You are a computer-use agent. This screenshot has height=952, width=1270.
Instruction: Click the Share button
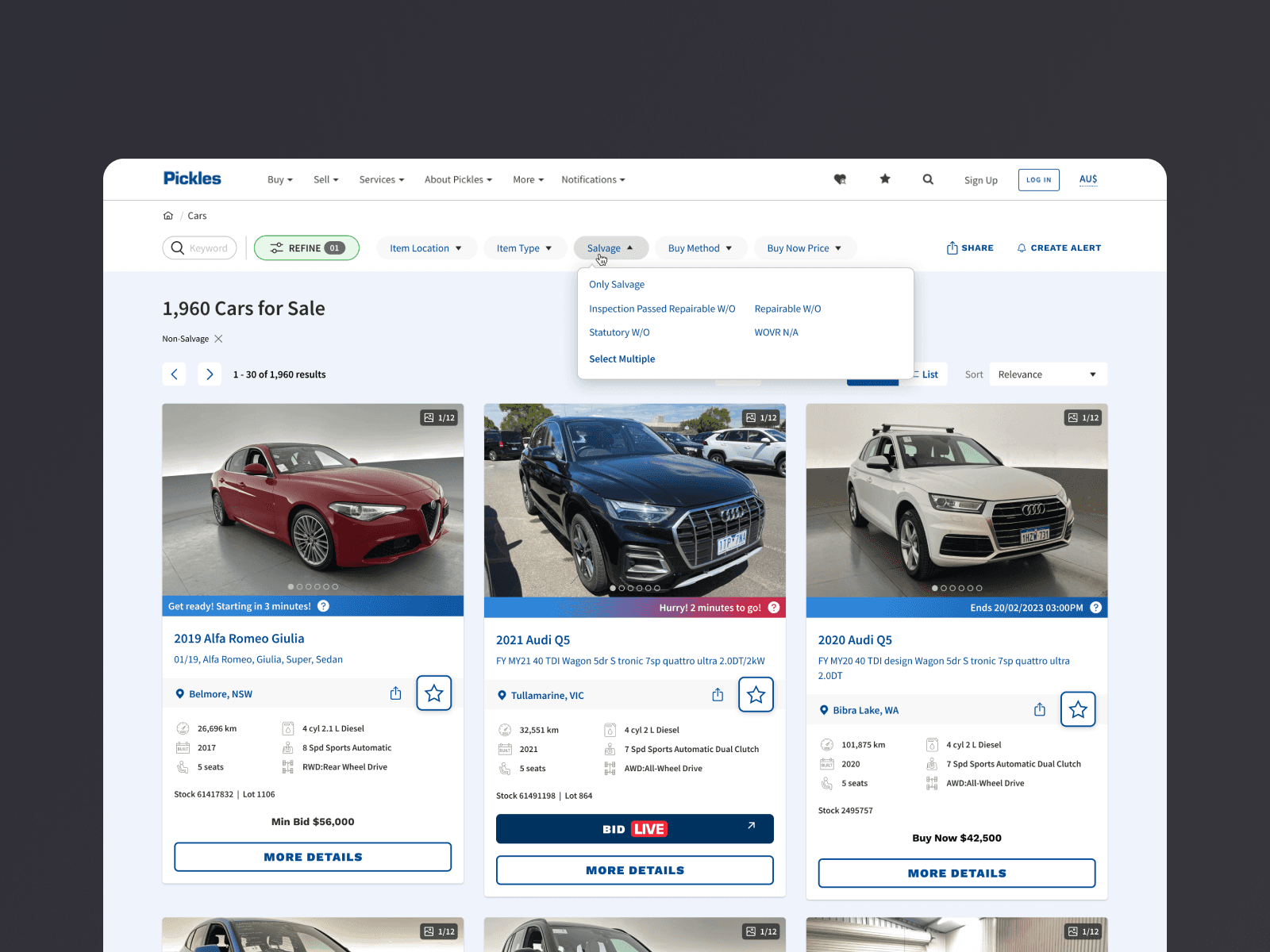pos(970,248)
